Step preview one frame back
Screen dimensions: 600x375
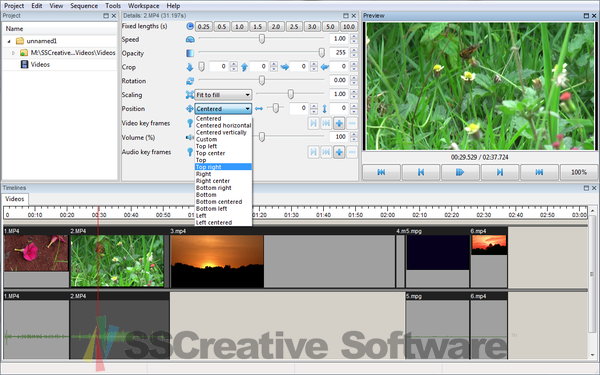click(421, 172)
